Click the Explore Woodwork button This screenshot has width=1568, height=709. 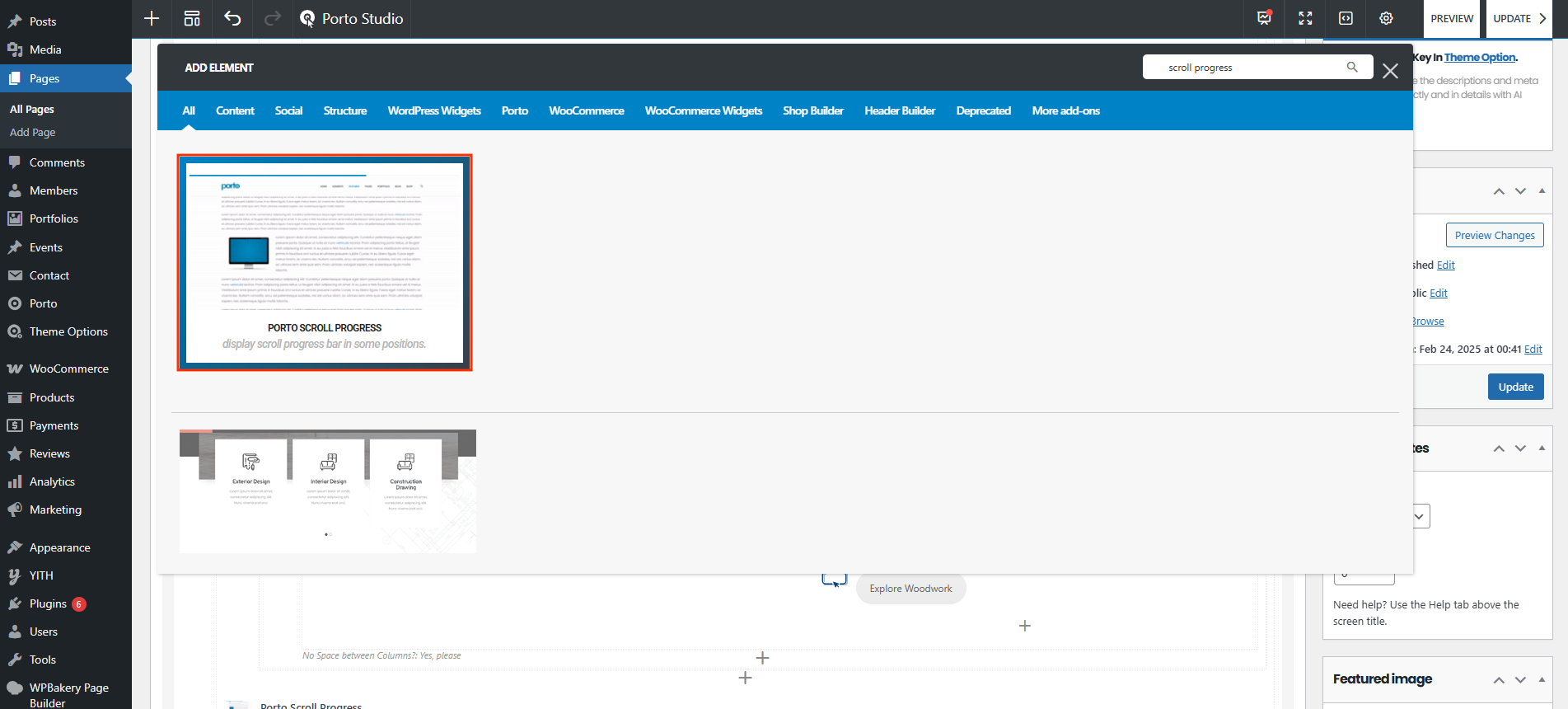pos(910,589)
